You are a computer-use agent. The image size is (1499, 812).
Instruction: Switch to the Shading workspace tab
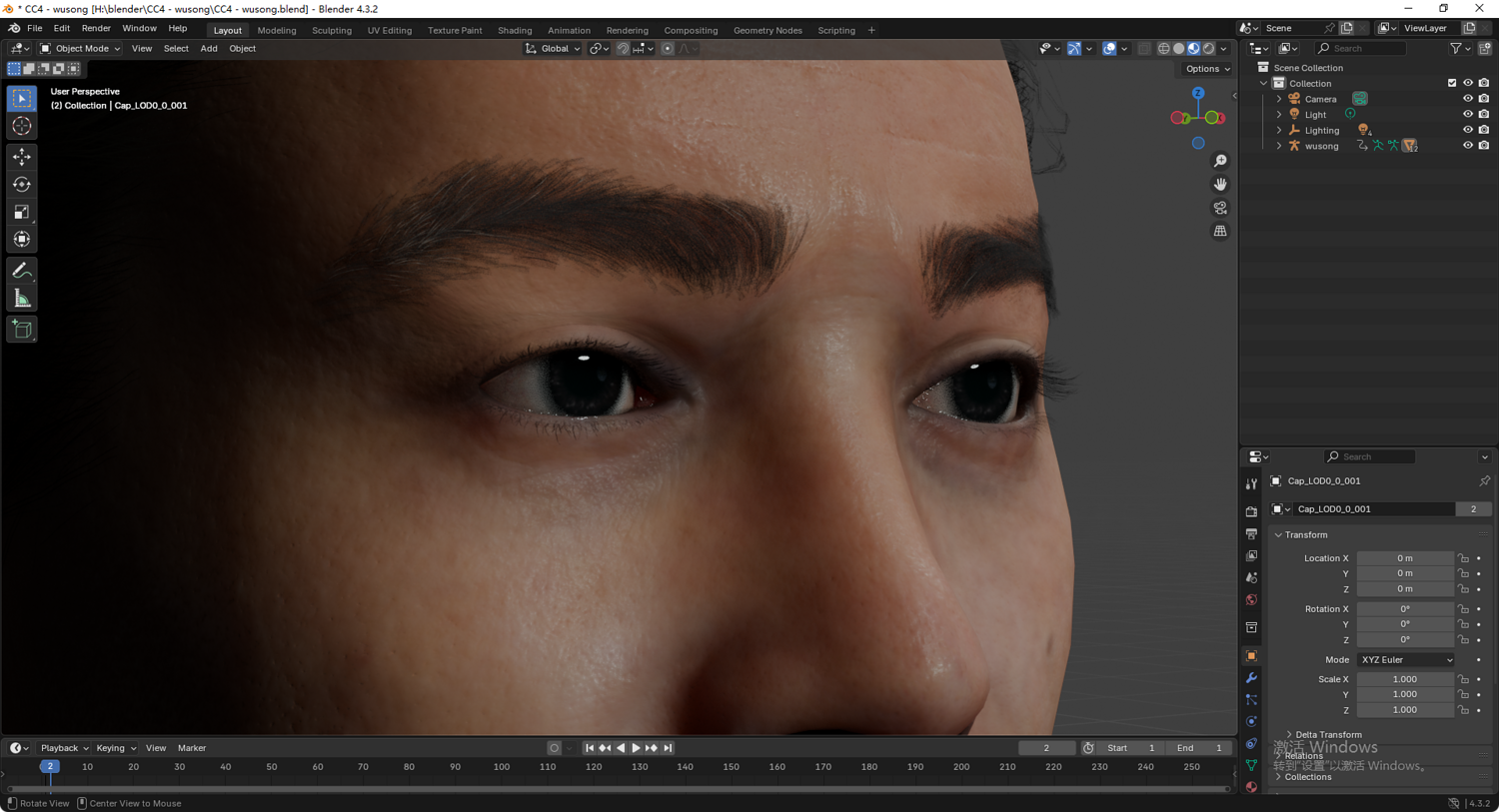(515, 30)
